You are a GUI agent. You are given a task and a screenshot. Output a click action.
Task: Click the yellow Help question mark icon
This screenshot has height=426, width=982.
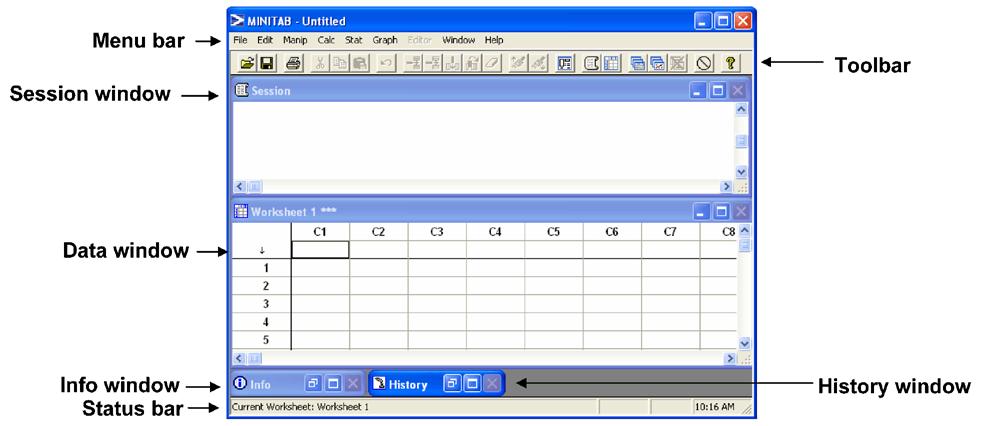(x=730, y=63)
